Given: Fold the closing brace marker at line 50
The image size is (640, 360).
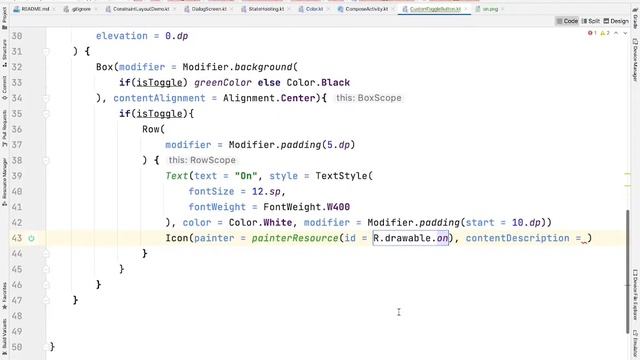Looking at the screenshot, I should pos(46,347).
